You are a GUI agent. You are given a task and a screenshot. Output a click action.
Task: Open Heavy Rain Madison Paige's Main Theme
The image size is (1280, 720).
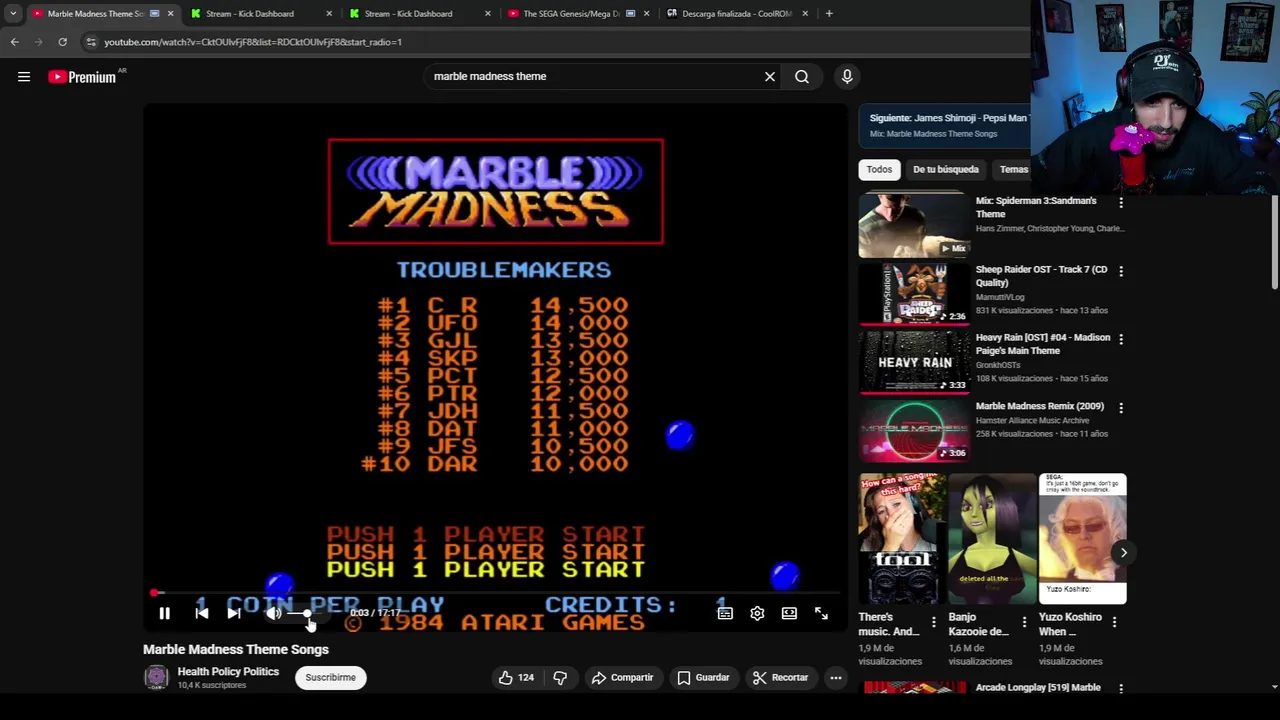point(914,361)
